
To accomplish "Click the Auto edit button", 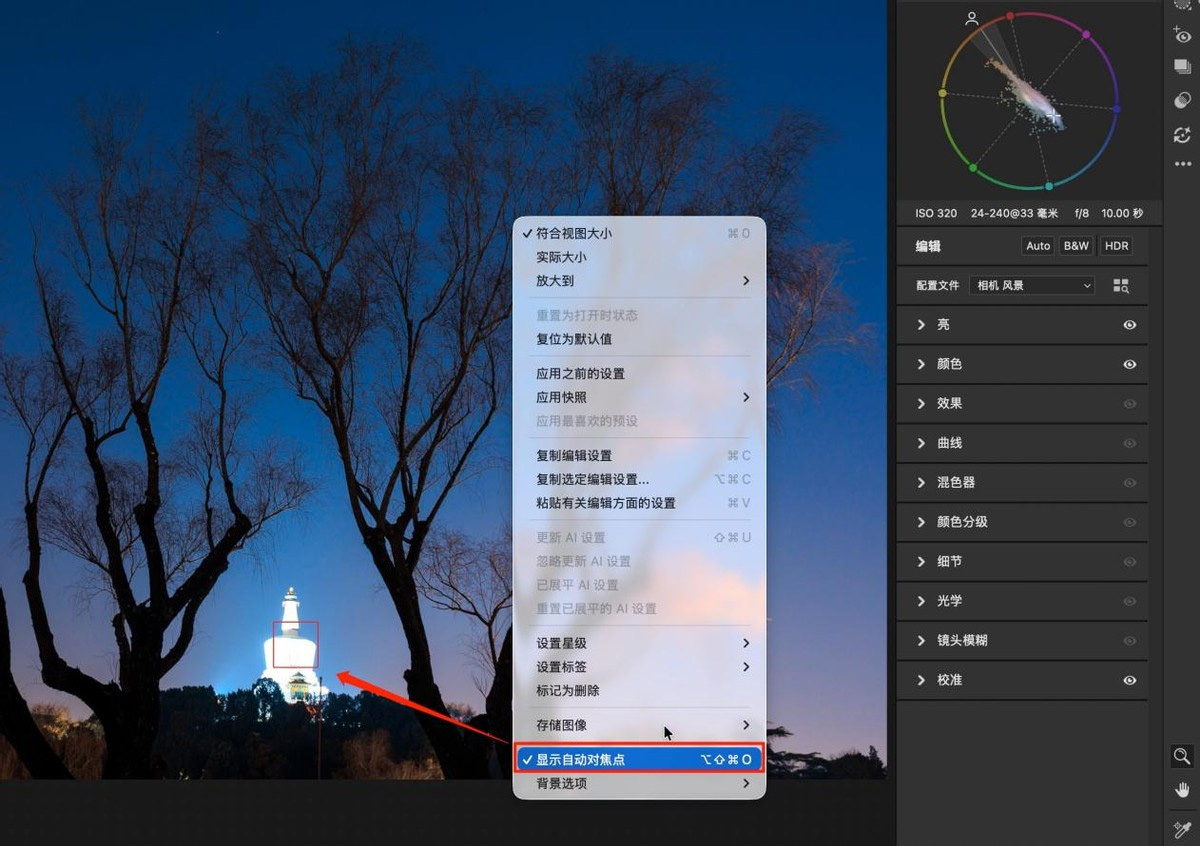I will (x=1038, y=246).
